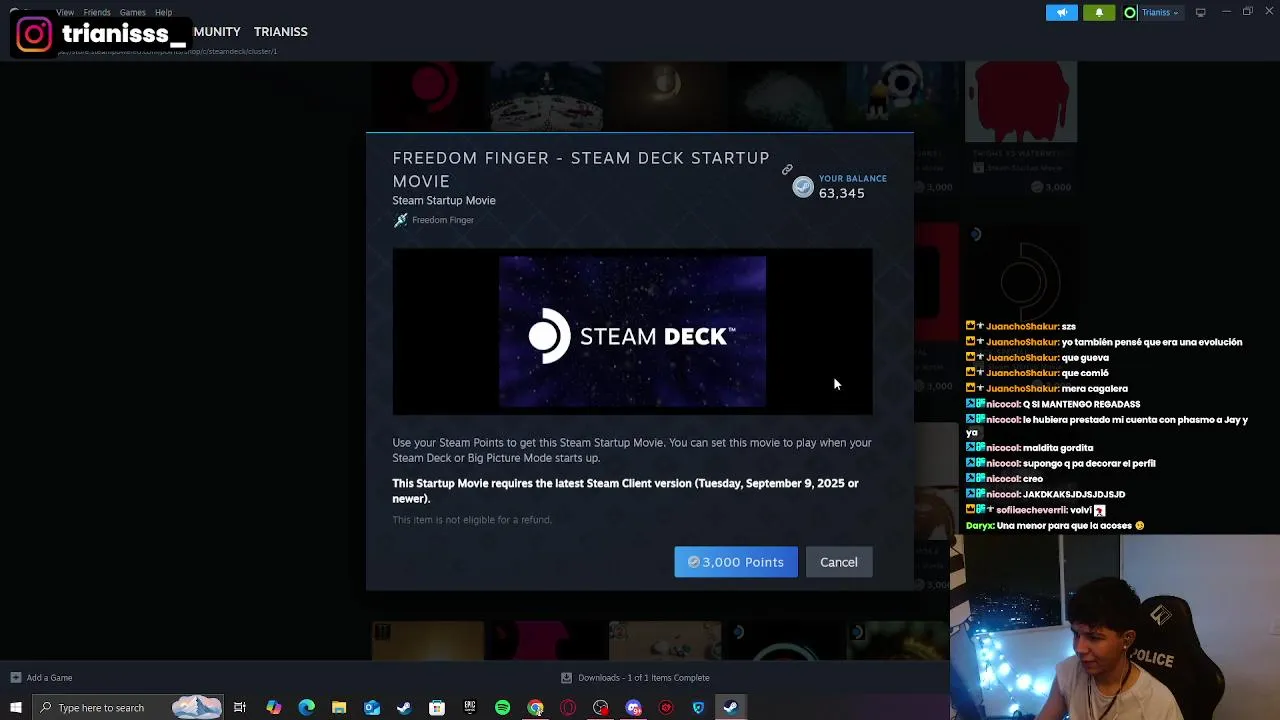Viewport: 1280px width, 720px height.
Task: Click the Trianiss profile avatar
Action: pyautogui.click(x=1130, y=12)
